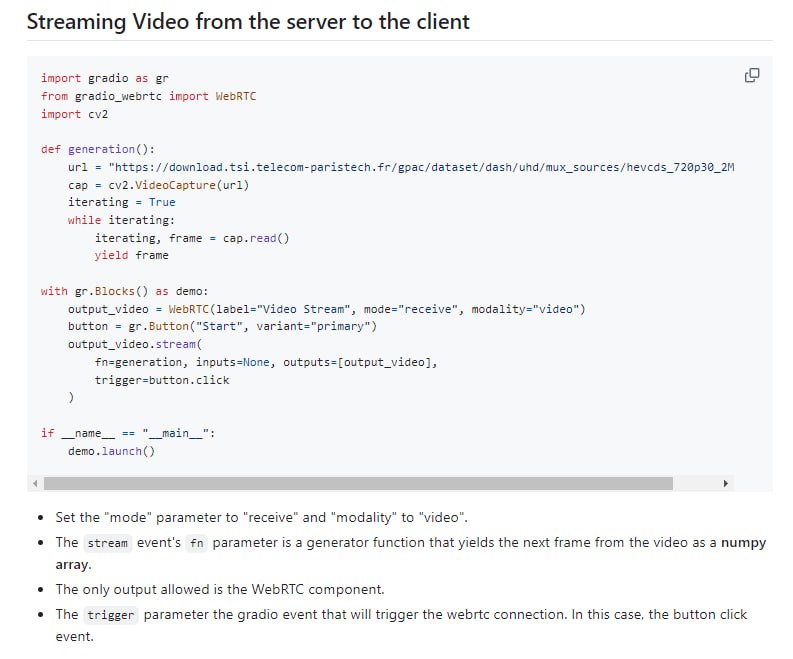793x659 pixels.
Task: Click the horizontal scrollbar's left arrow
Action: [34, 483]
